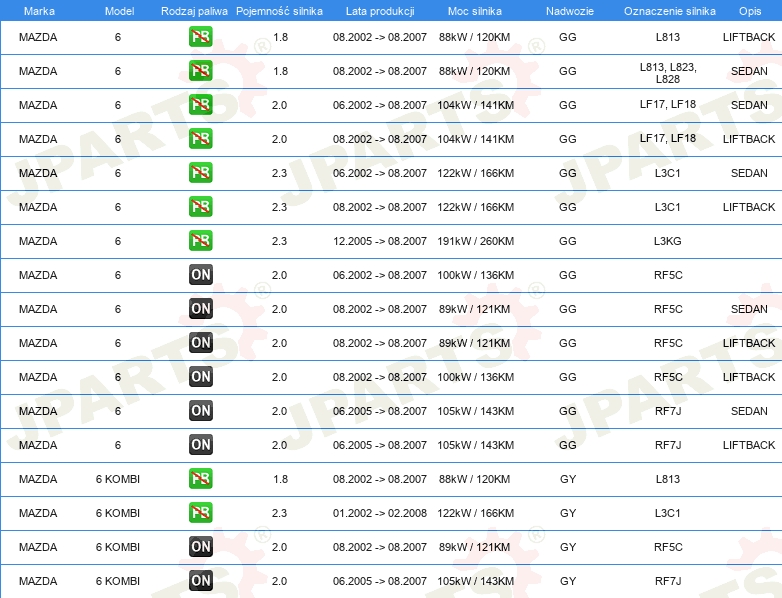This screenshot has width=782, height=598.
Task: Select the 89kW / 121KM cell in the GG SEDAN row
Action: coord(474,309)
